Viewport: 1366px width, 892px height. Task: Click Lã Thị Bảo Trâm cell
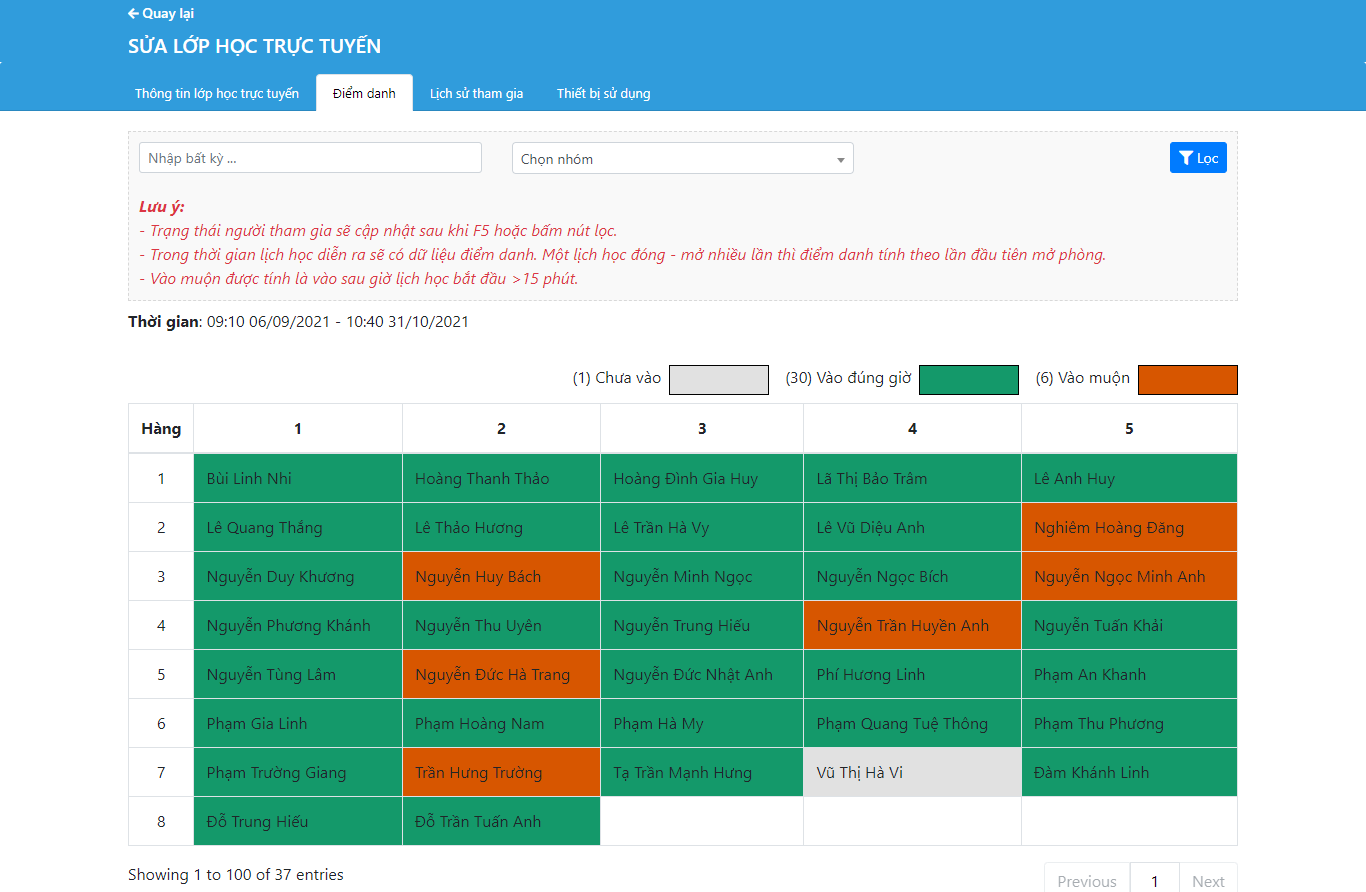coord(912,479)
